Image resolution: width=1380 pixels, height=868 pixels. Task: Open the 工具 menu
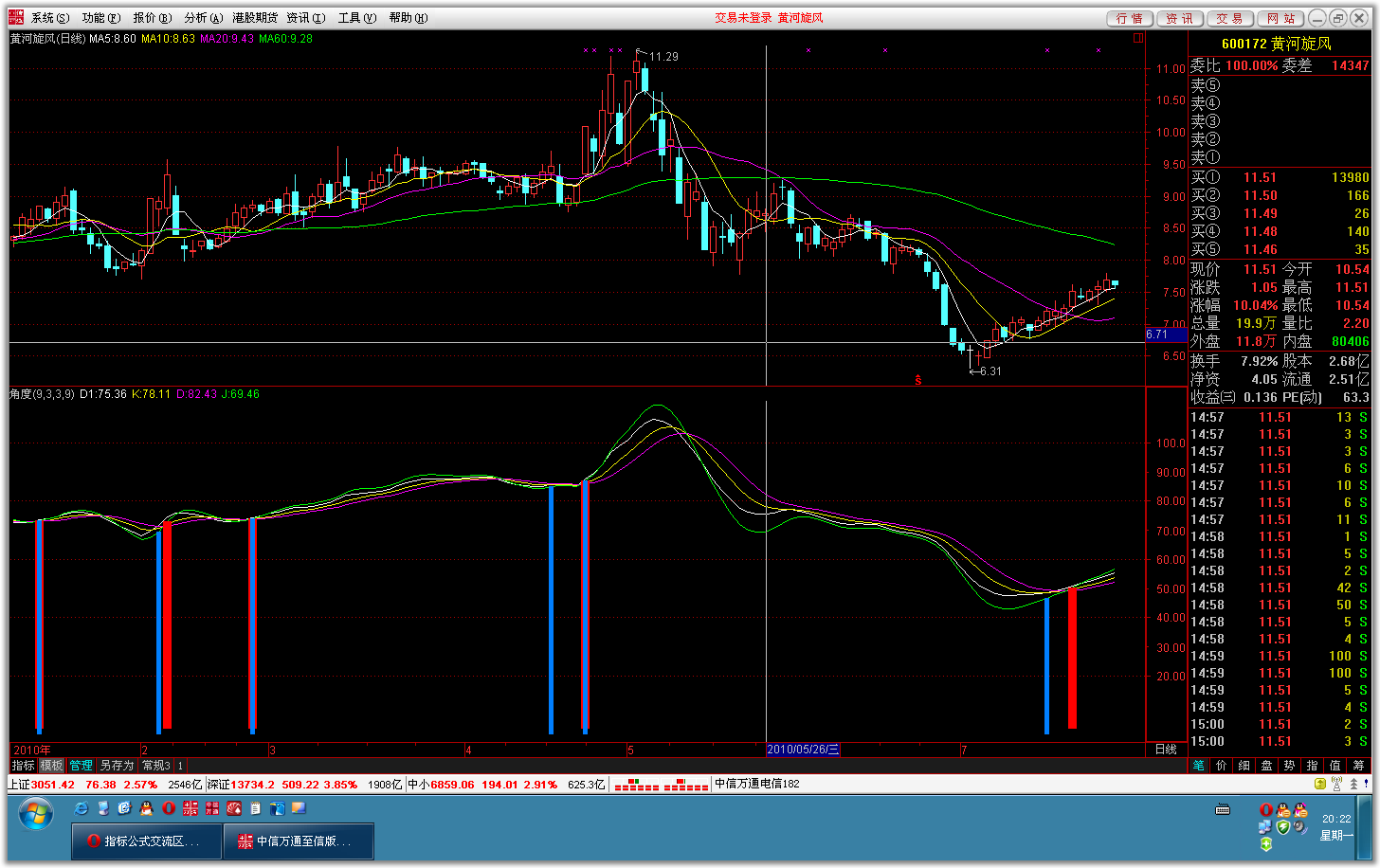click(x=356, y=18)
